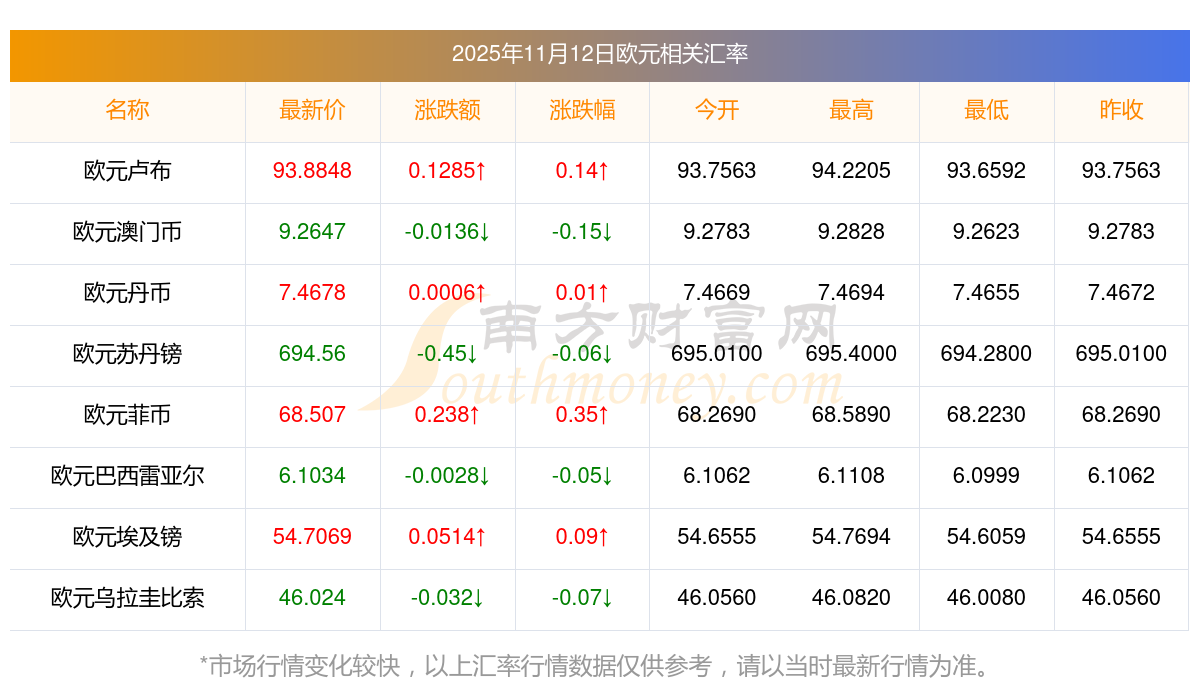Select latest price 46.024
This screenshot has width=1200, height=697.
point(312,598)
